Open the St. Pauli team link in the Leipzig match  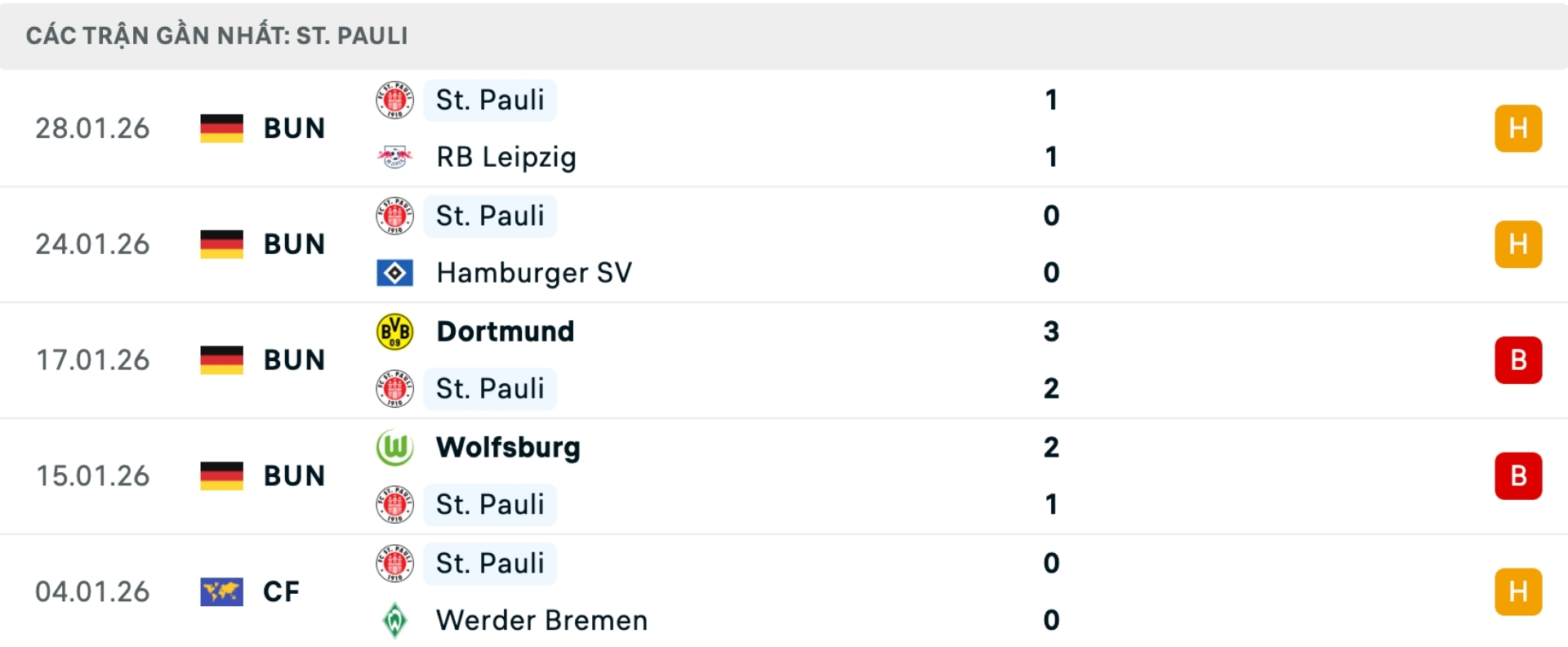coord(489,100)
